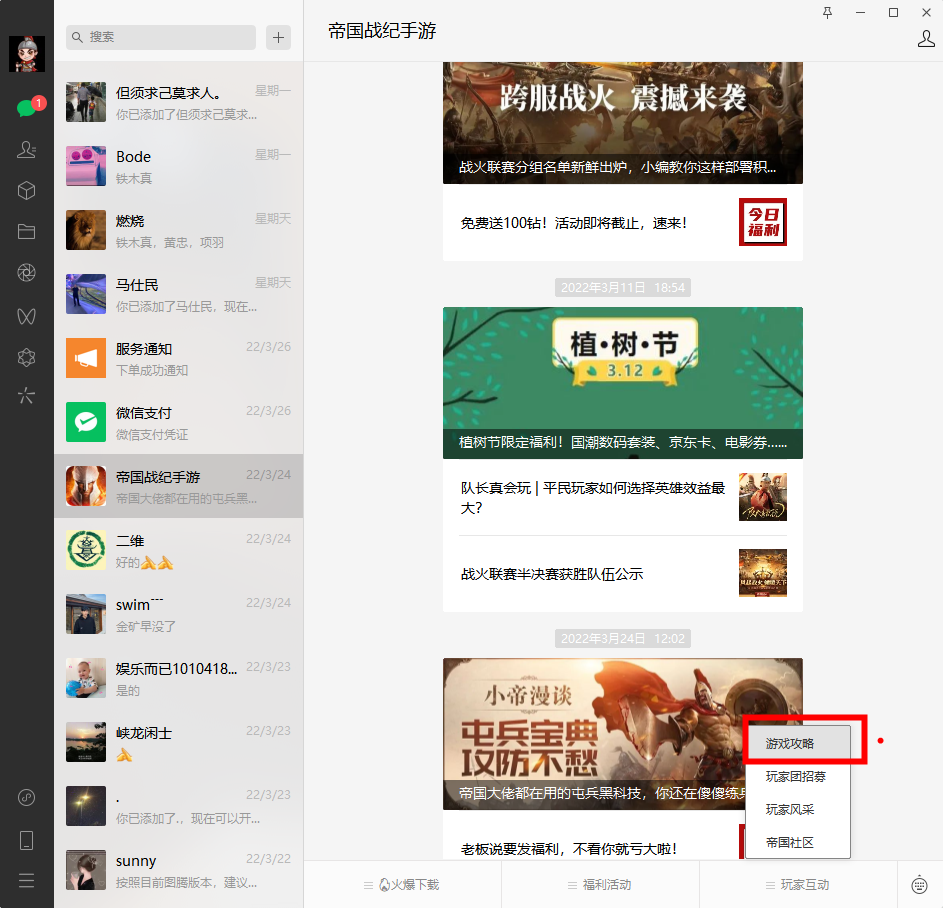The image size is (943, 908).
Task: Expand the 玩家互动 bottom menu
Action: tap(798, 885)
